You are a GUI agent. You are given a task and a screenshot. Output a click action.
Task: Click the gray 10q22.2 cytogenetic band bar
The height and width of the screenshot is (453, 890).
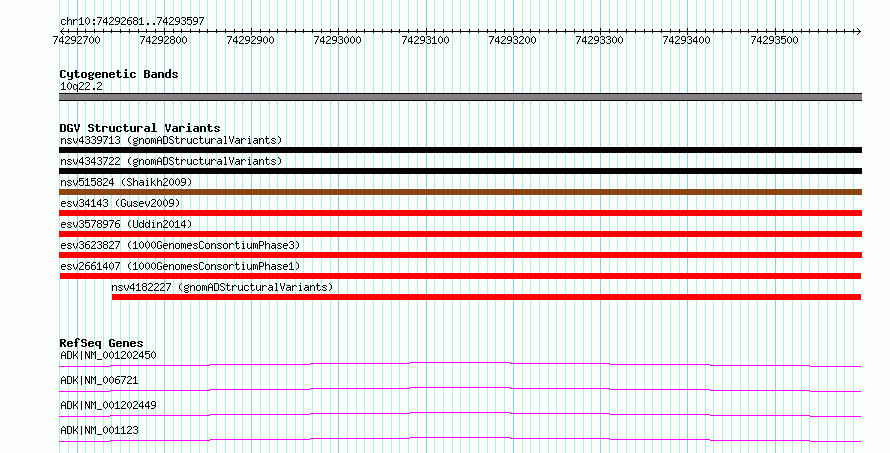[460, 97]
